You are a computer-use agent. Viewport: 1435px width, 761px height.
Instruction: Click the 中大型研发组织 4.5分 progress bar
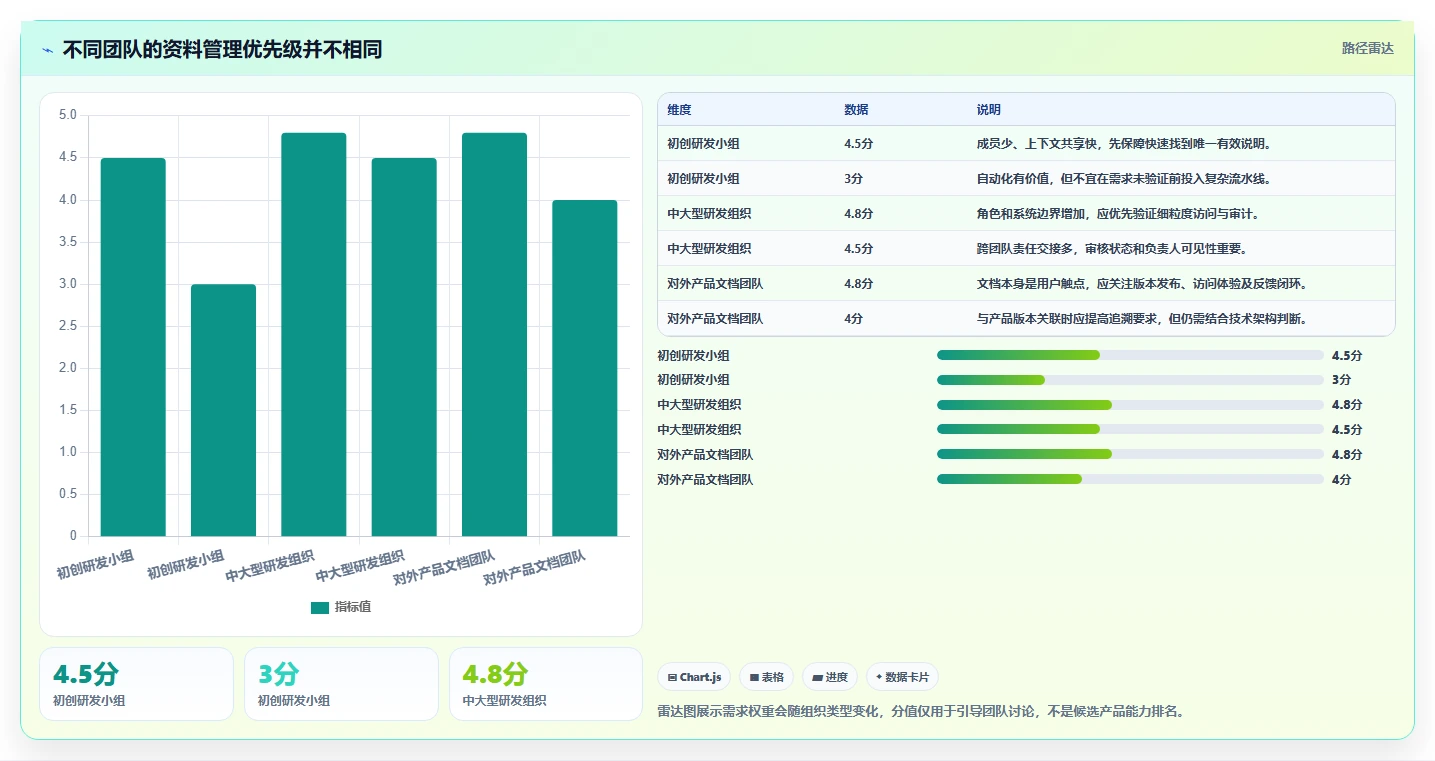[x=1130, y=429]
